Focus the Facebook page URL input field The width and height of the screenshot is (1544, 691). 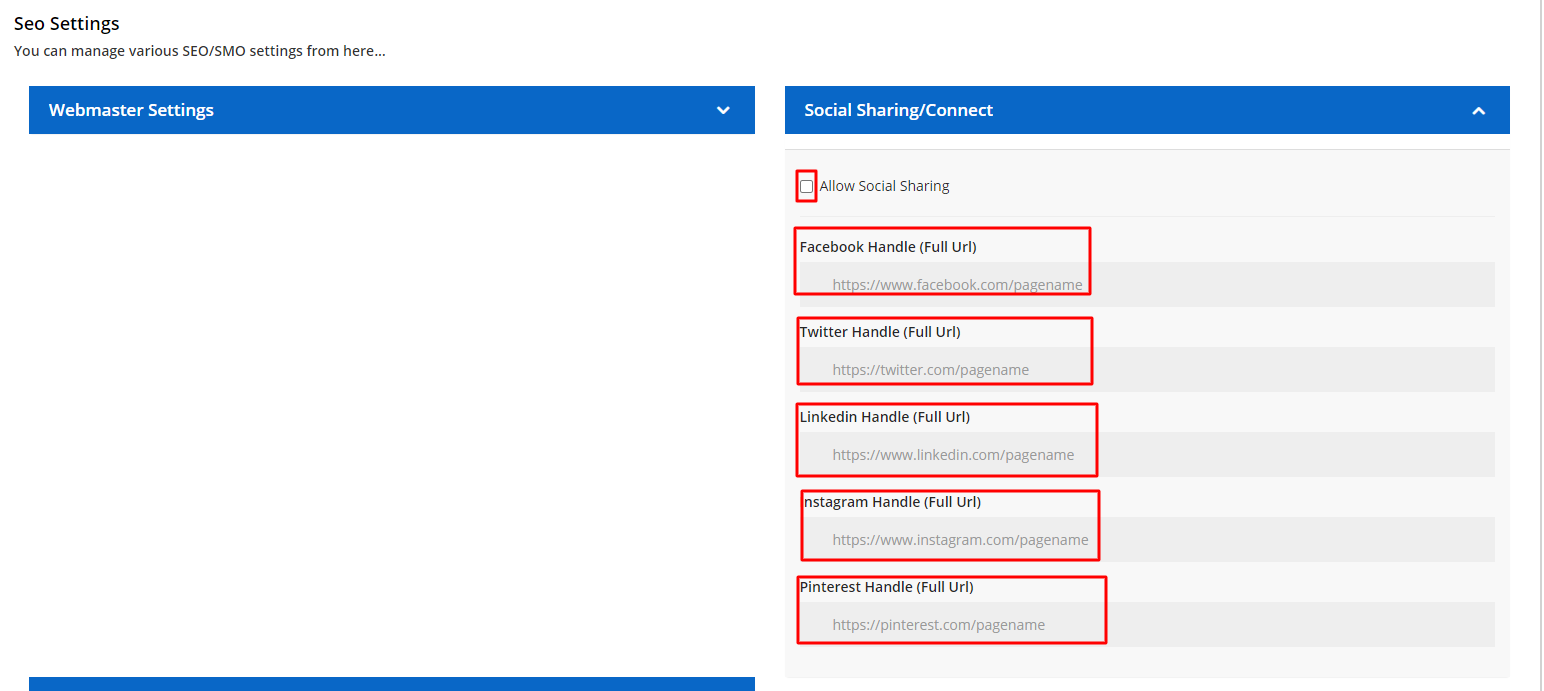(x=1146, y=285)
